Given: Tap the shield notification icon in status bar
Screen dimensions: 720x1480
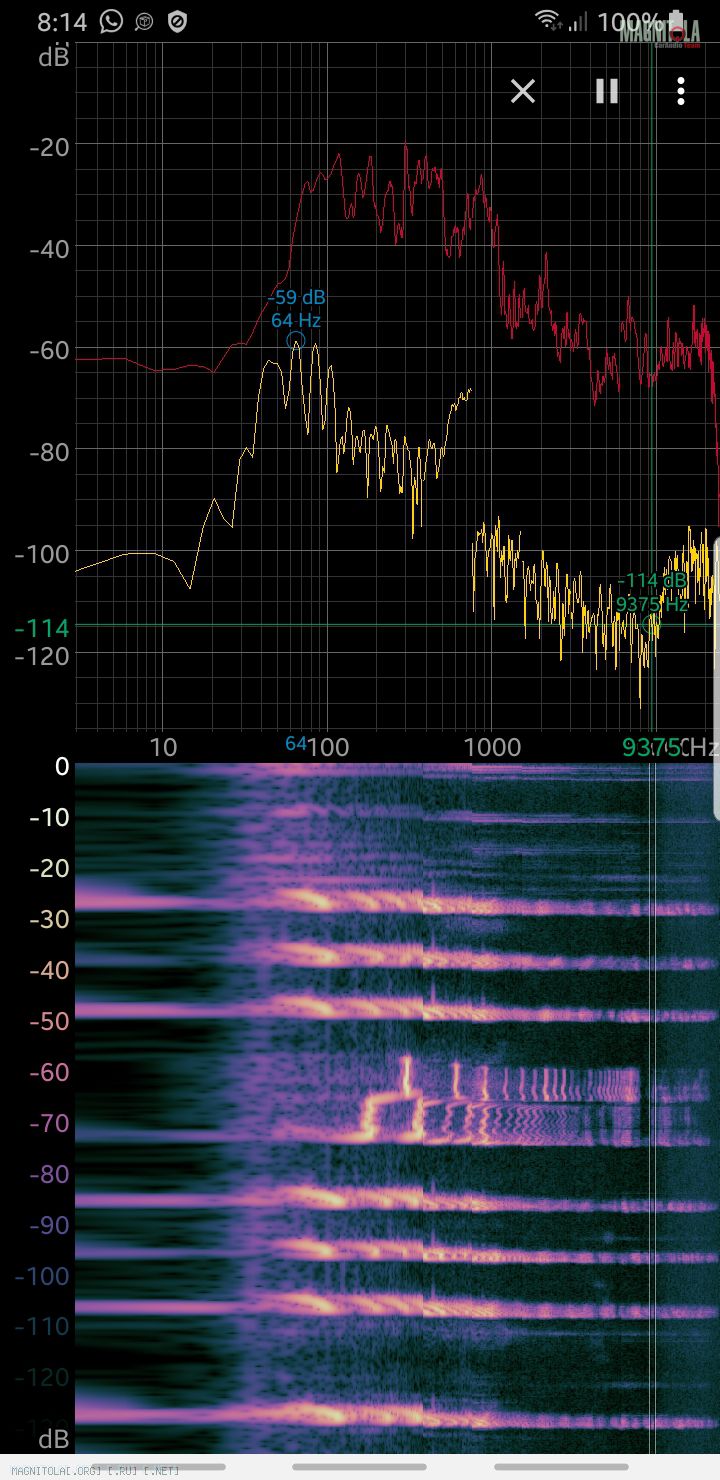Looking at the screenshot, I should click(177, 21).
